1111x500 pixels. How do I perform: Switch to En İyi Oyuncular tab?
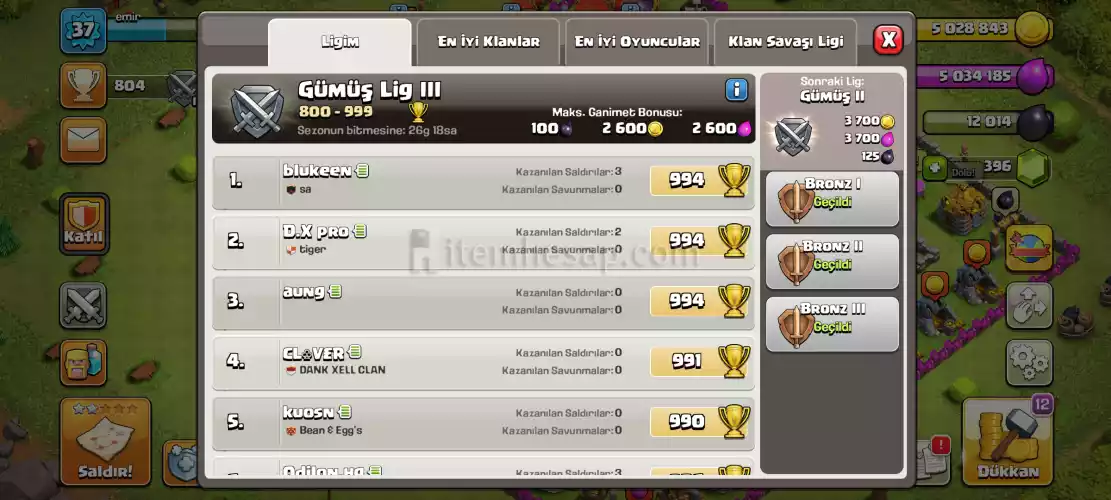637,42
